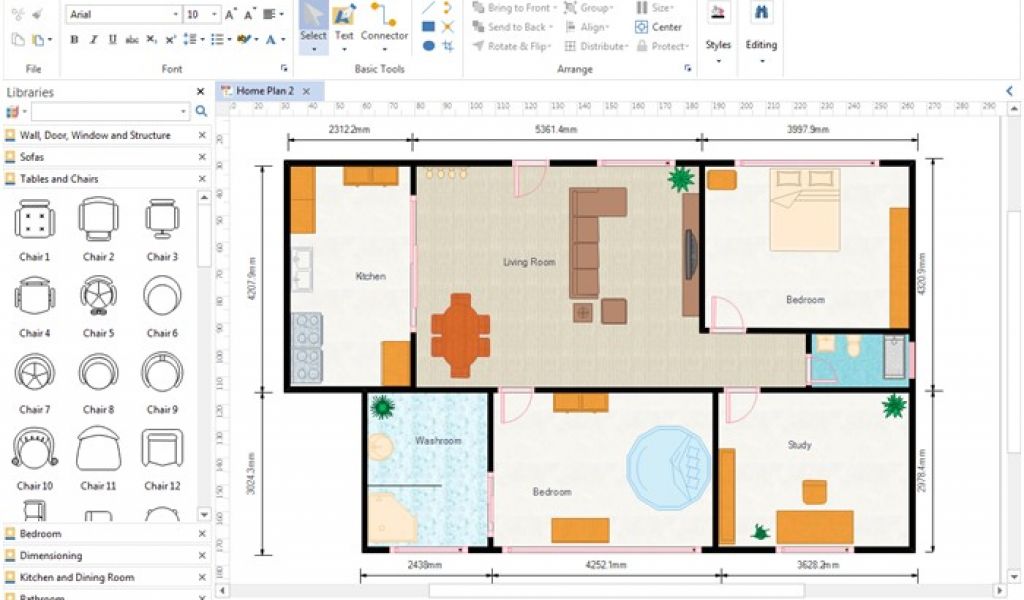Open the font color picker

pyautogui.click(x=271, y=40)
